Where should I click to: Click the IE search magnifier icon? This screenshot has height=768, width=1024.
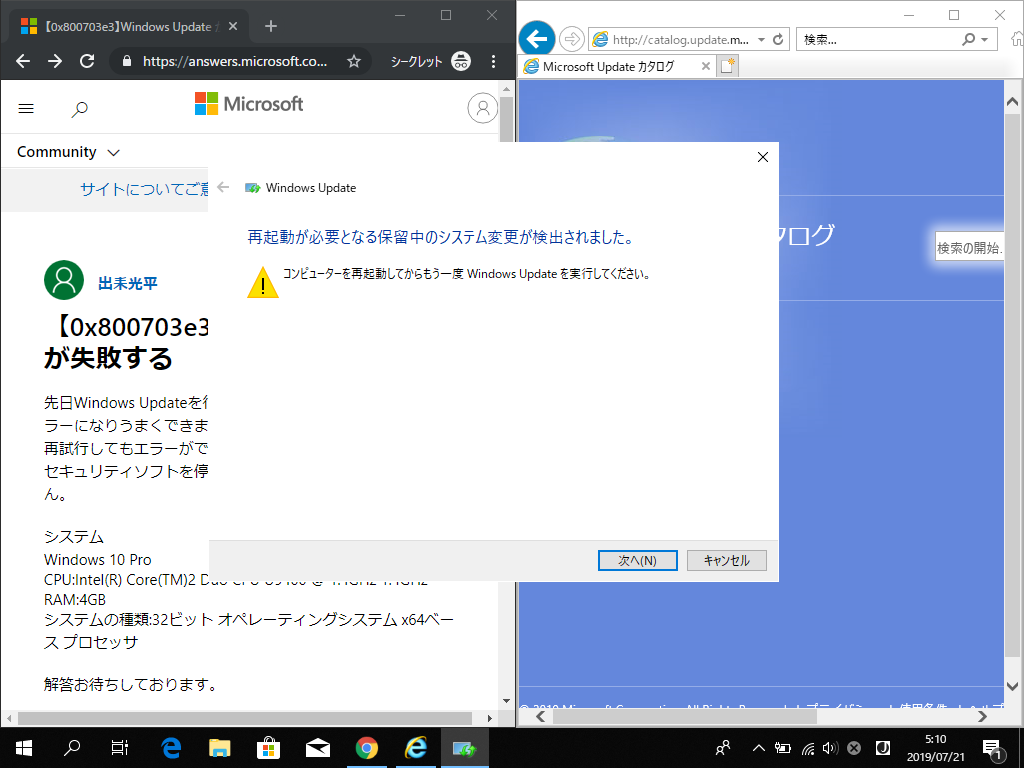coord(968,40)
